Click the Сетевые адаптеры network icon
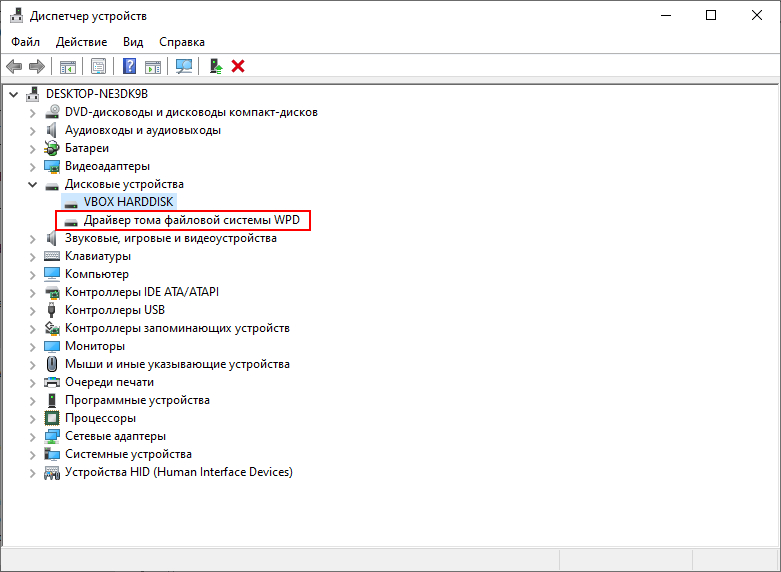781x572 pixels. click(52, 436)
